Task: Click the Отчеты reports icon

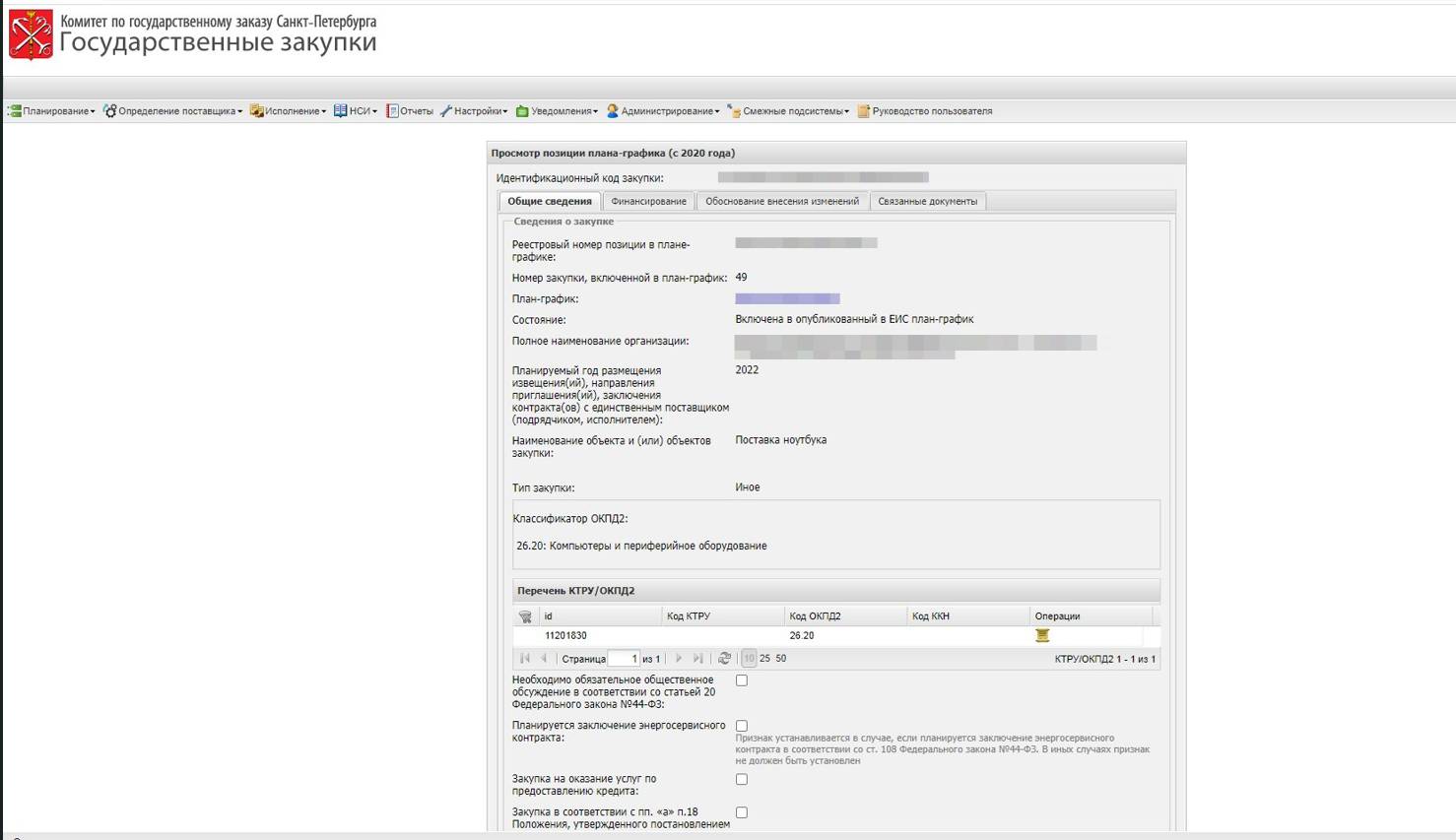Action: click(394, 110)
